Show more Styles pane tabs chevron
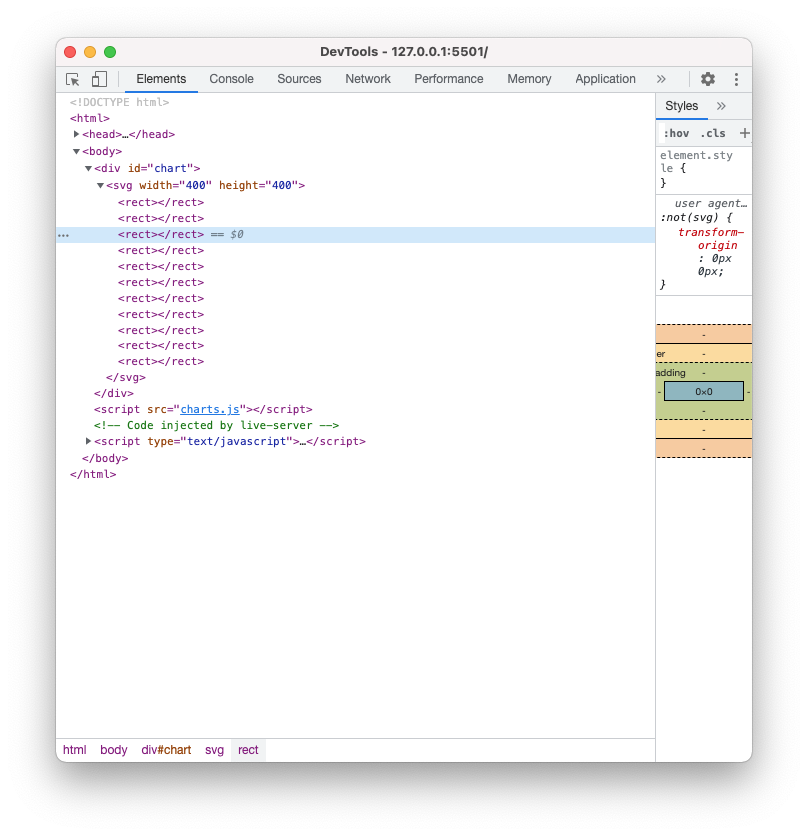Screen dimensions: 808x836 pos(721,106)
